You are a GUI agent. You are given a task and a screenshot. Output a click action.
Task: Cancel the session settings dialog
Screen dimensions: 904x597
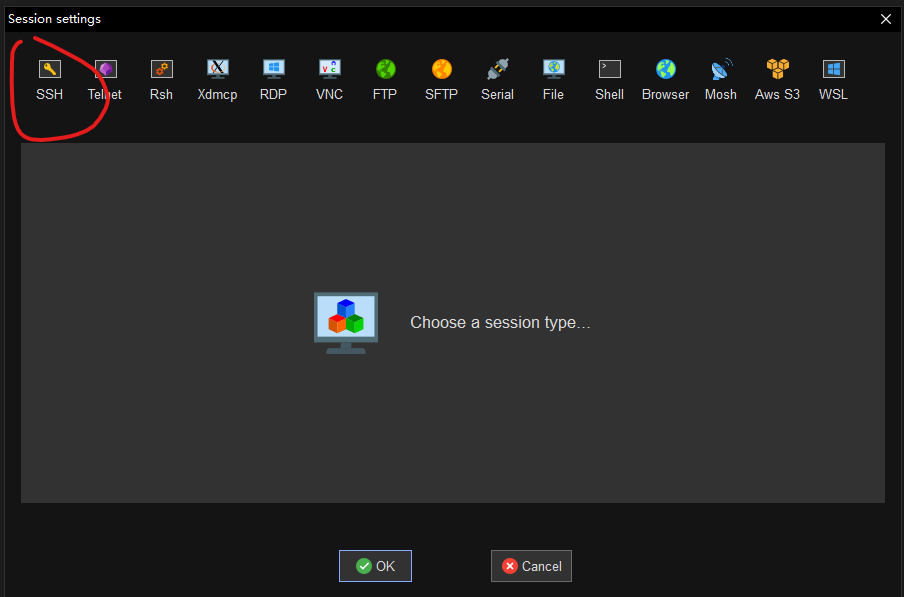[531, 566]
